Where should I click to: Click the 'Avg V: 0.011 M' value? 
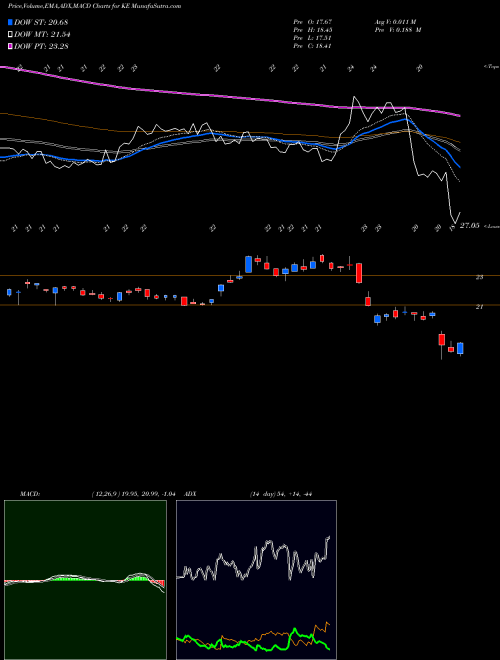coord(395,22)
